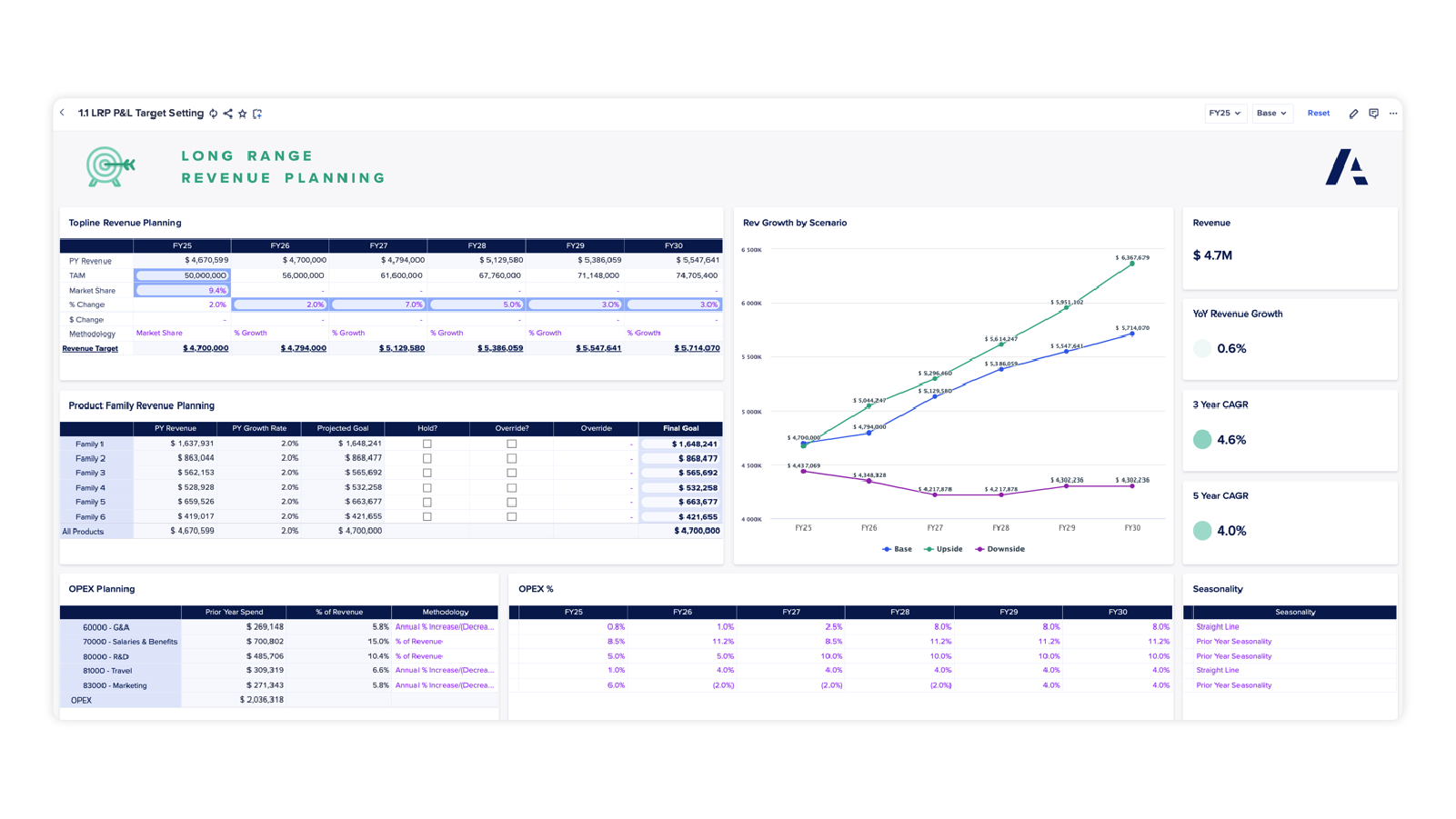Click the TAM input field showing 50,000,000

182,275
